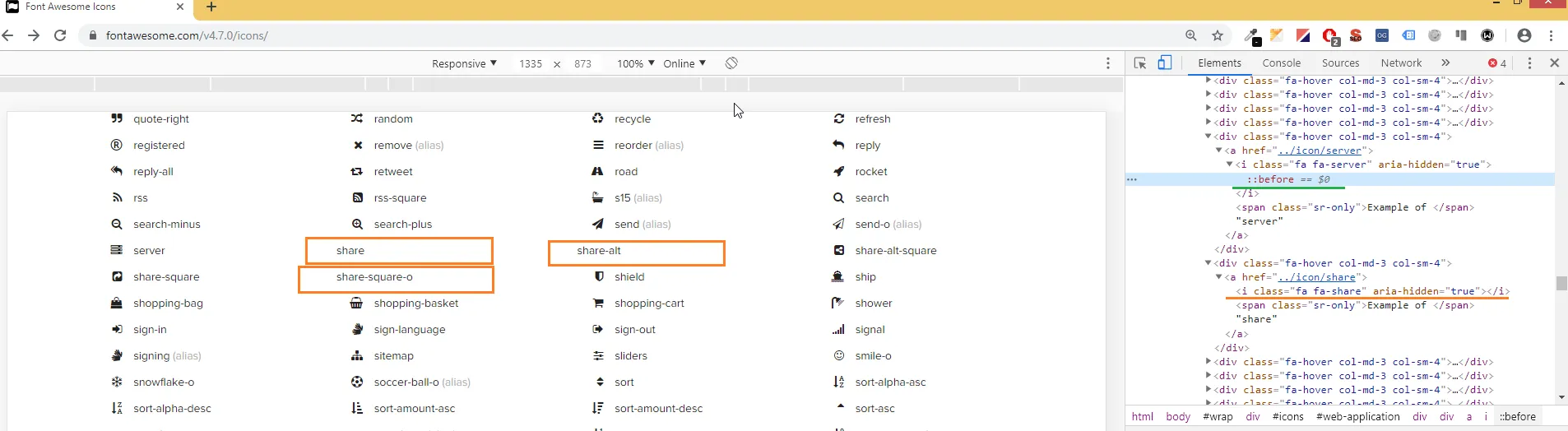Click the search magnifier icon in list
Image resolution: width=1568 pixels, height=431 pixels.
(x=838, y=197)
